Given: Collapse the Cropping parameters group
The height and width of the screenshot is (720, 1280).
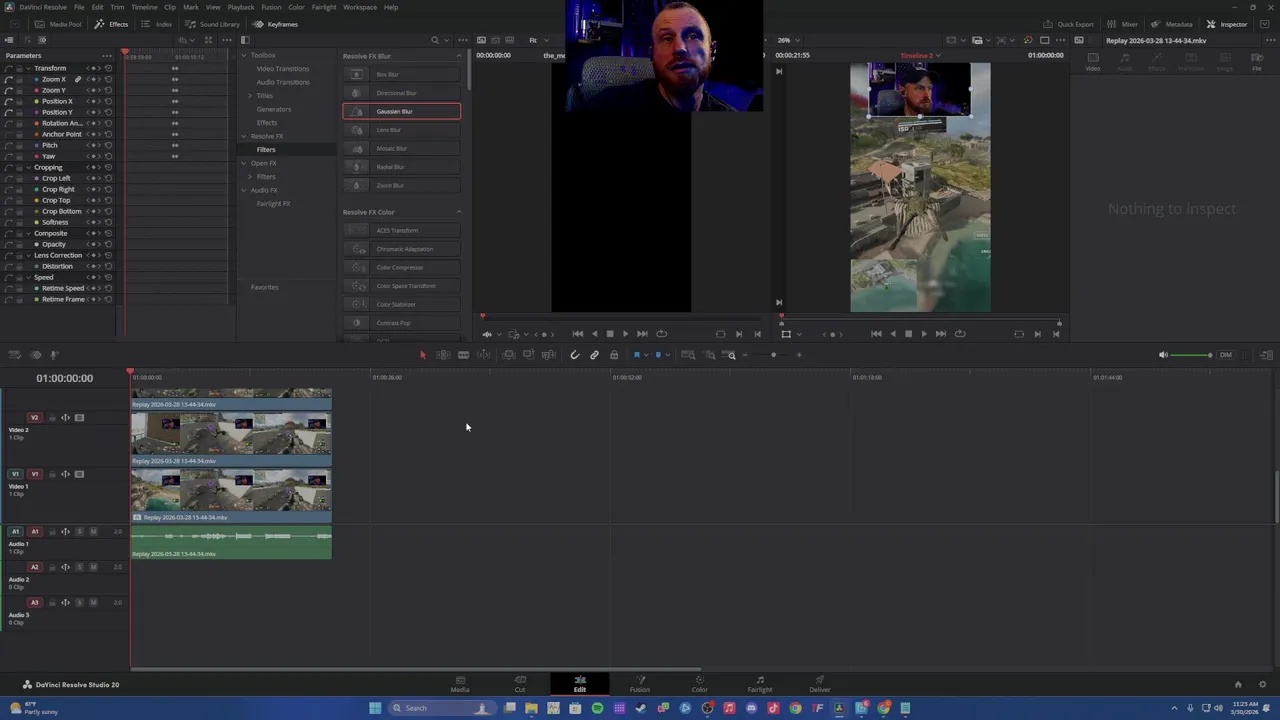Looking at the screenshot, I should point(29,167).
